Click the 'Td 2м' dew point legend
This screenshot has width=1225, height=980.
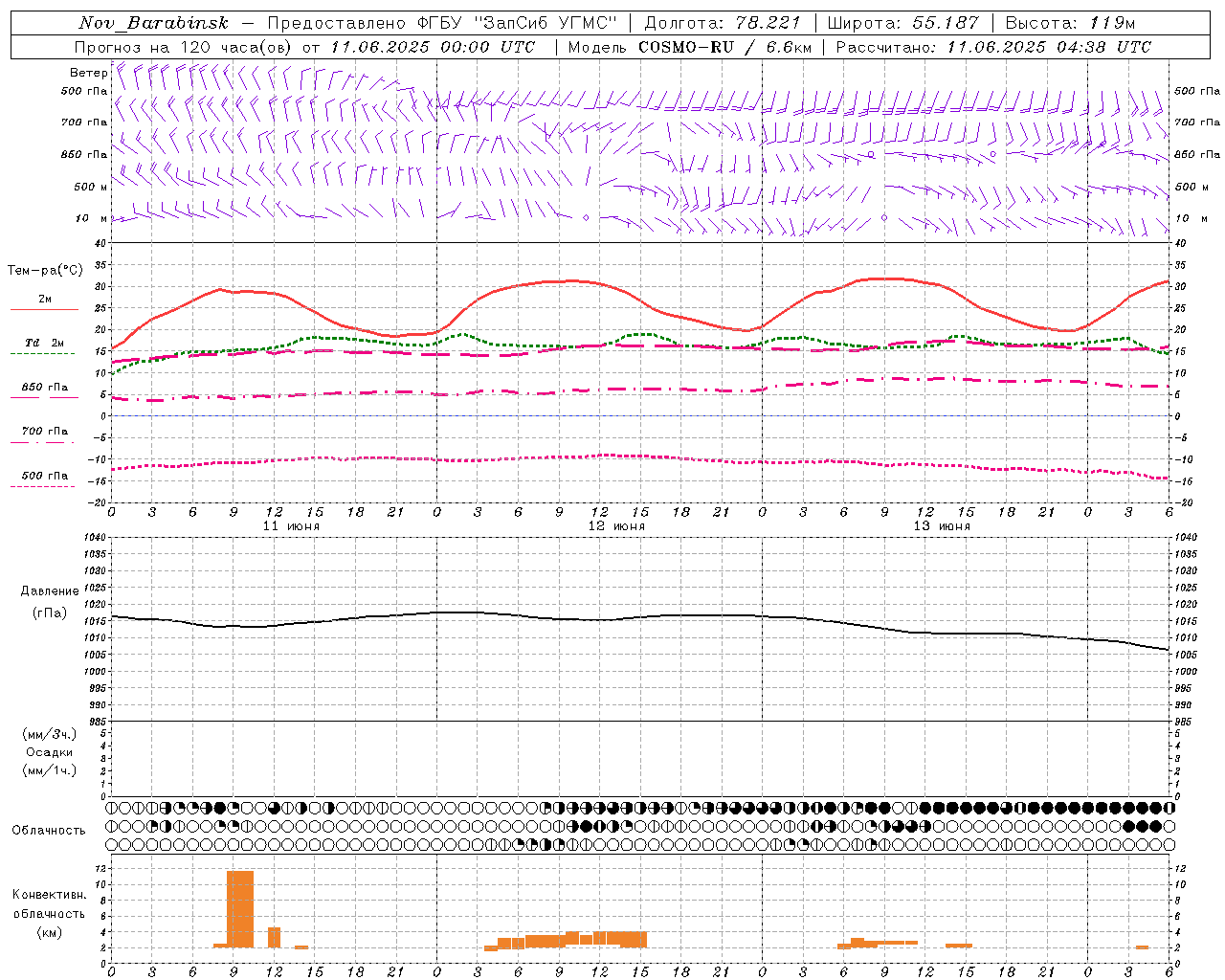(44, 343)
